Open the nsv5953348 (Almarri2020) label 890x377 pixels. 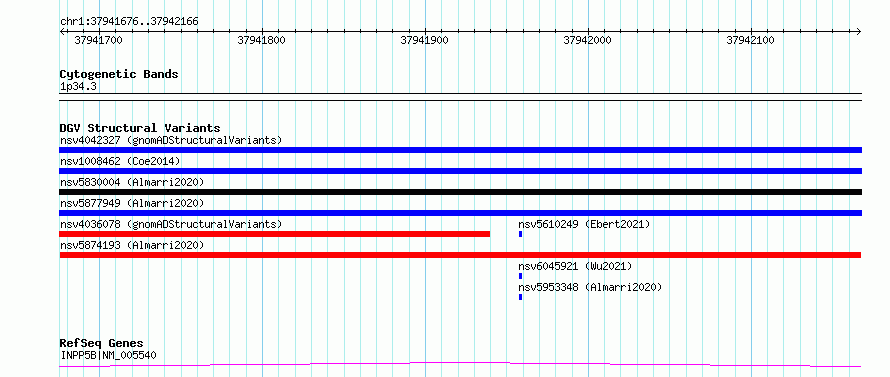click(x=590, y=287)
